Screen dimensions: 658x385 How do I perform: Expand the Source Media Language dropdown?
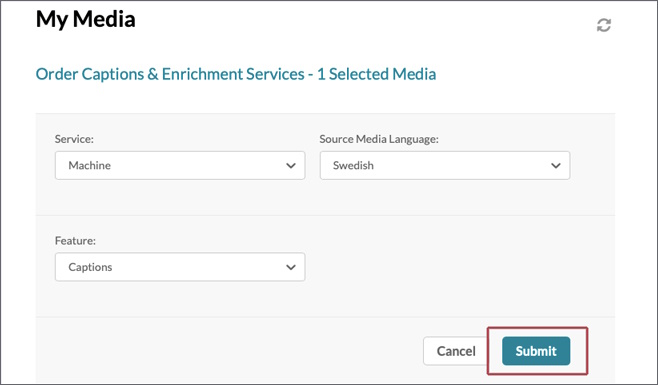(x=445, y=165)
